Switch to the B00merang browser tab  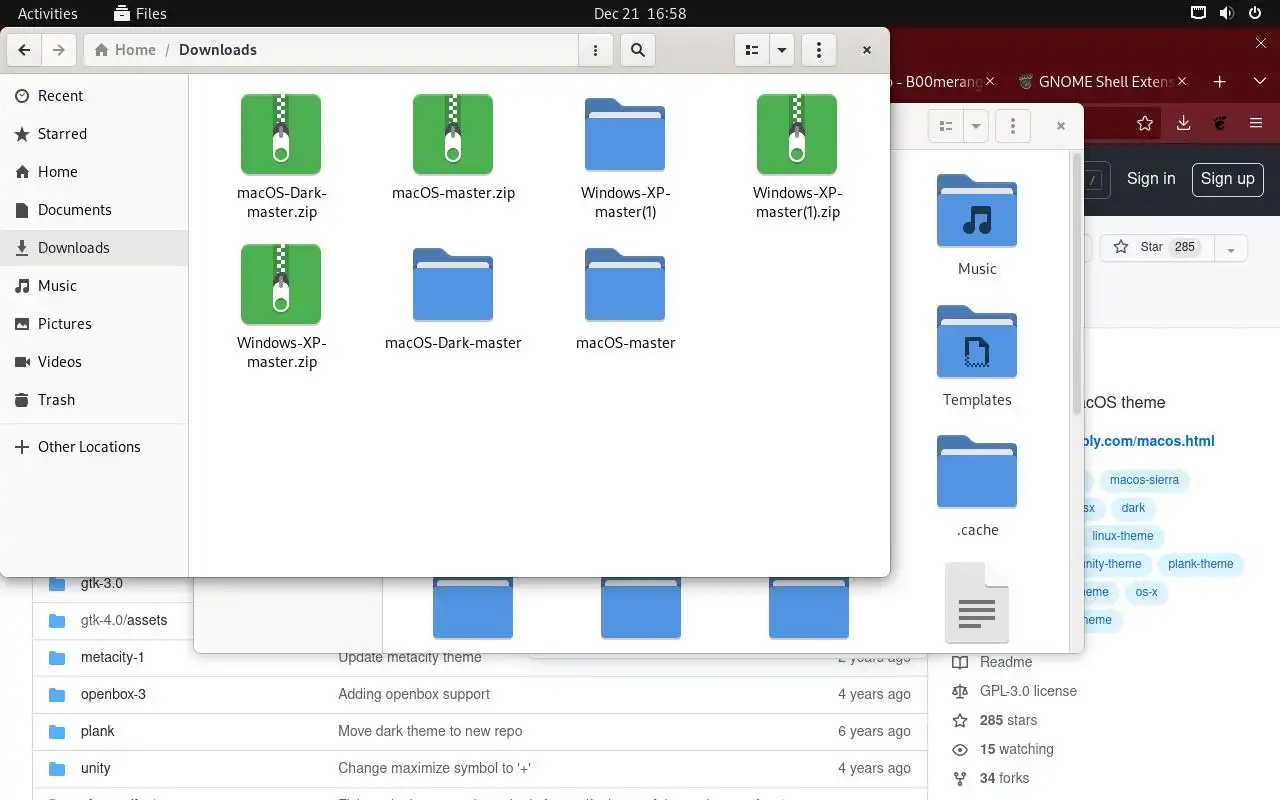(942, 82)
